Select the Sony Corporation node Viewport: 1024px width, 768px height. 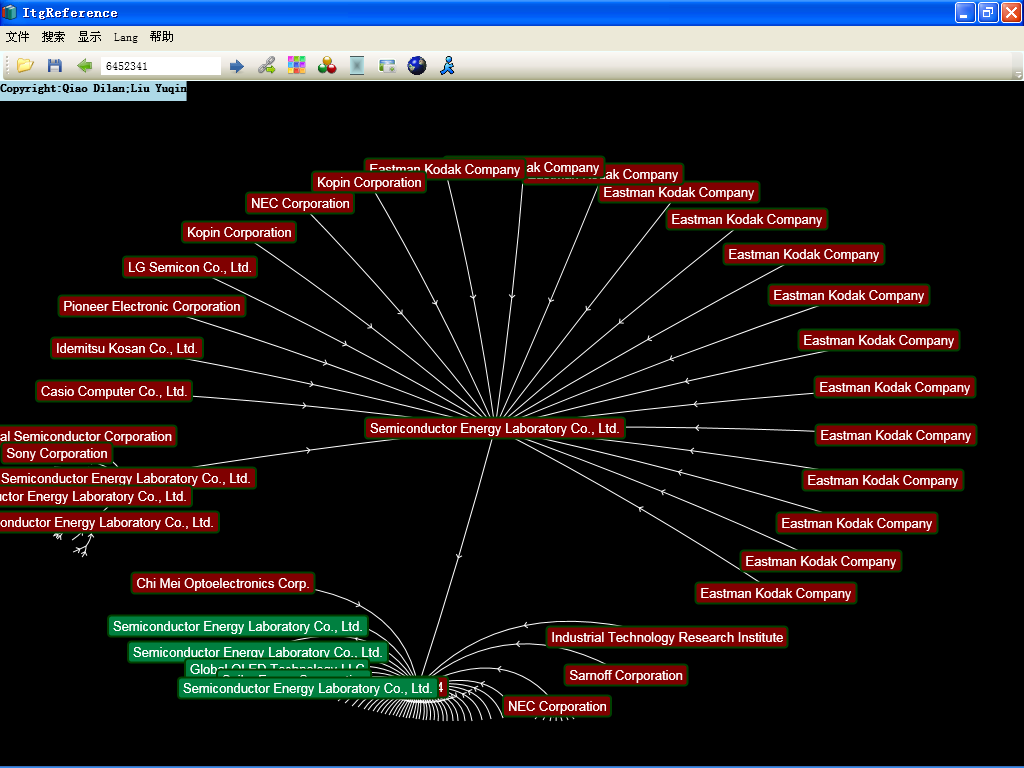(57, 453)
